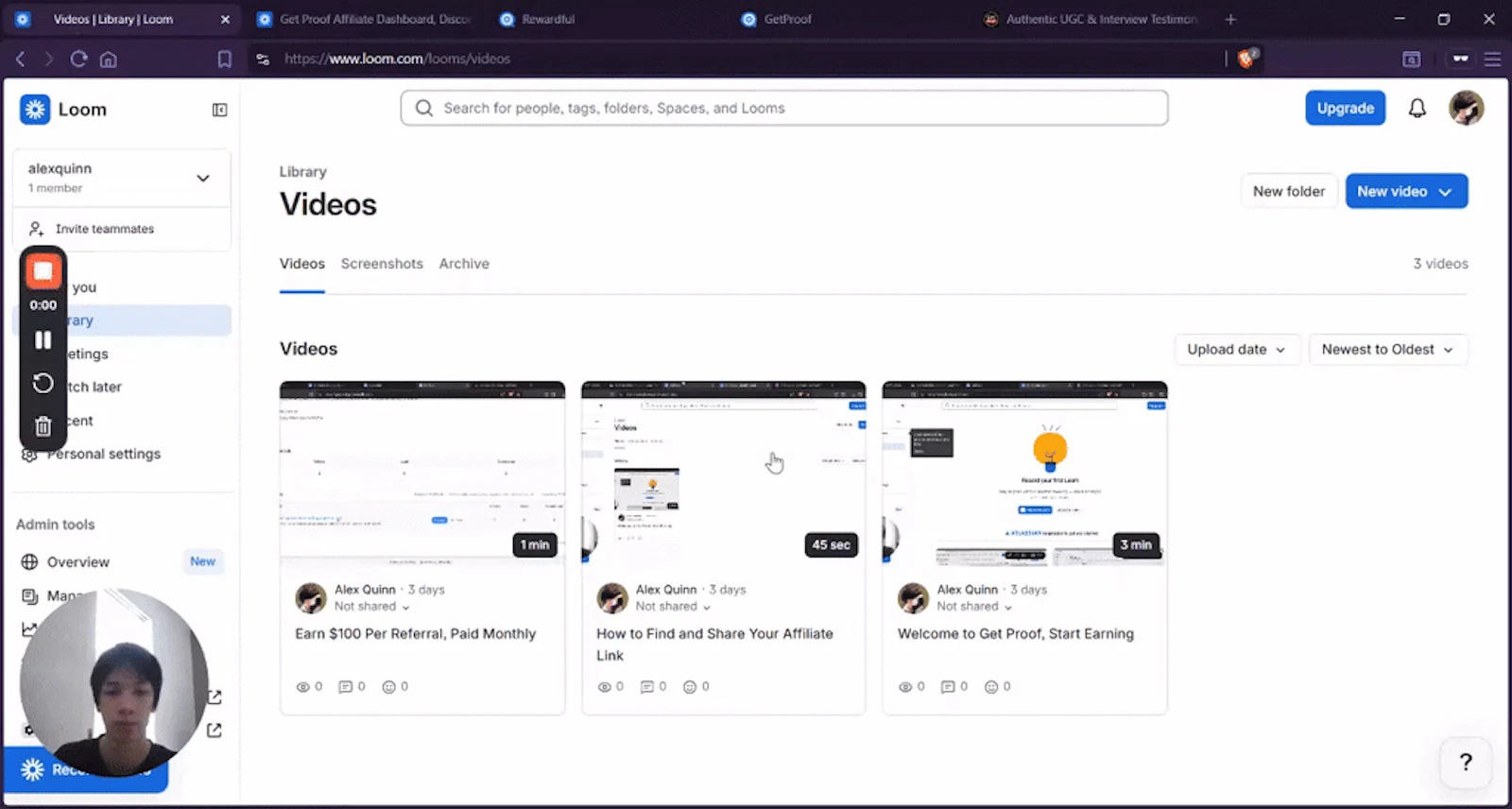
Task: Collapse the Loom sidebar with the panel icon
Action: point(219,110)
